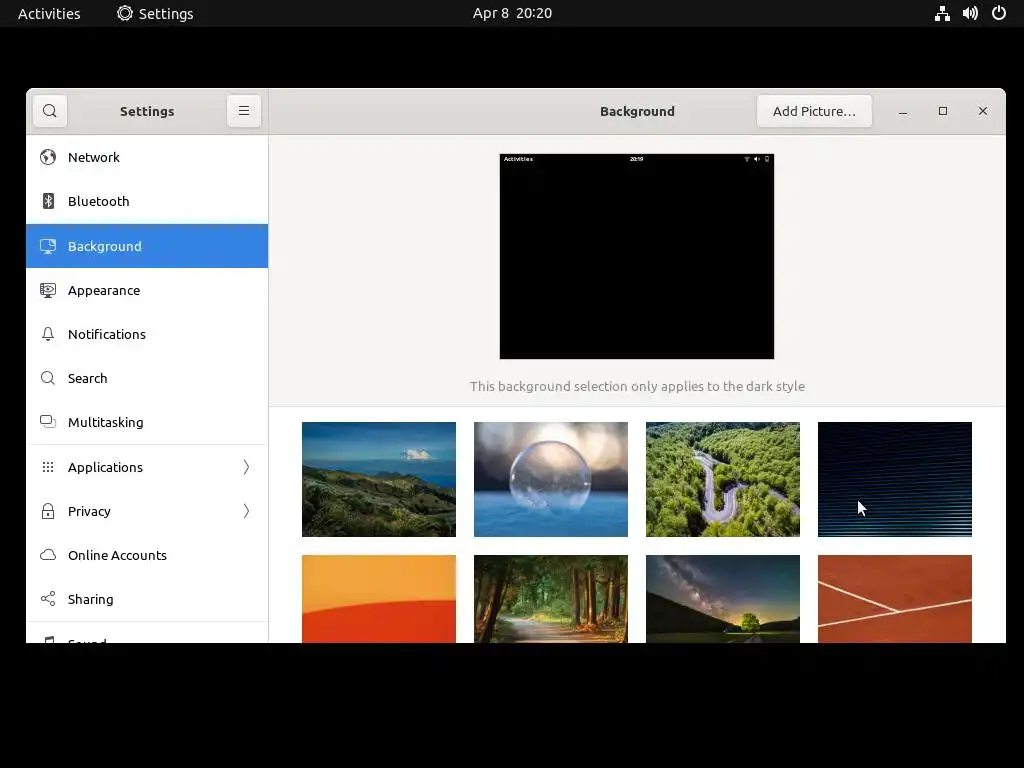
Task: Click the Privacy lock icon
Action: [x=48, y=511]
